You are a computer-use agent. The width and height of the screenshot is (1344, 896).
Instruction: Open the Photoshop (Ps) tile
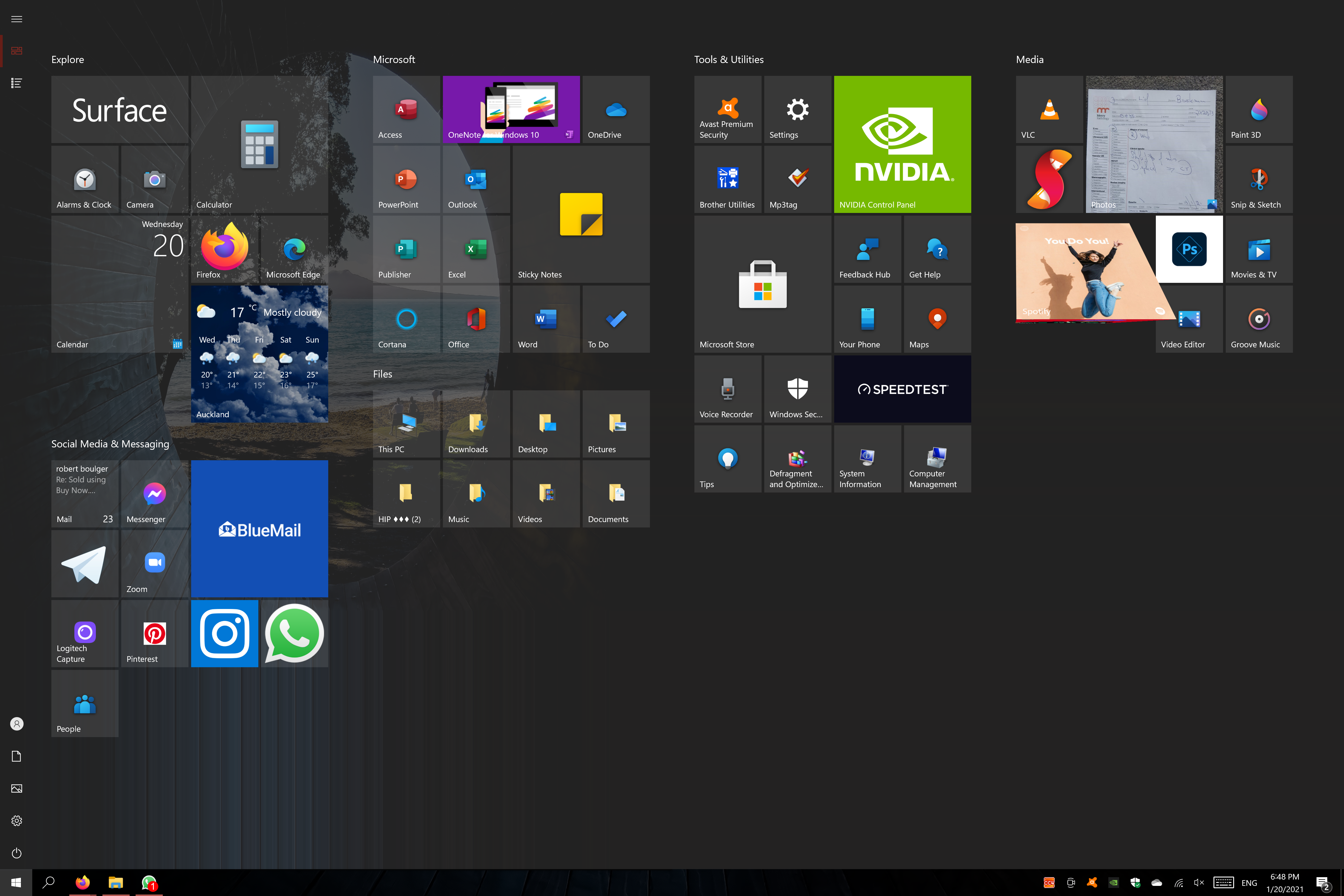point(1189,248)
